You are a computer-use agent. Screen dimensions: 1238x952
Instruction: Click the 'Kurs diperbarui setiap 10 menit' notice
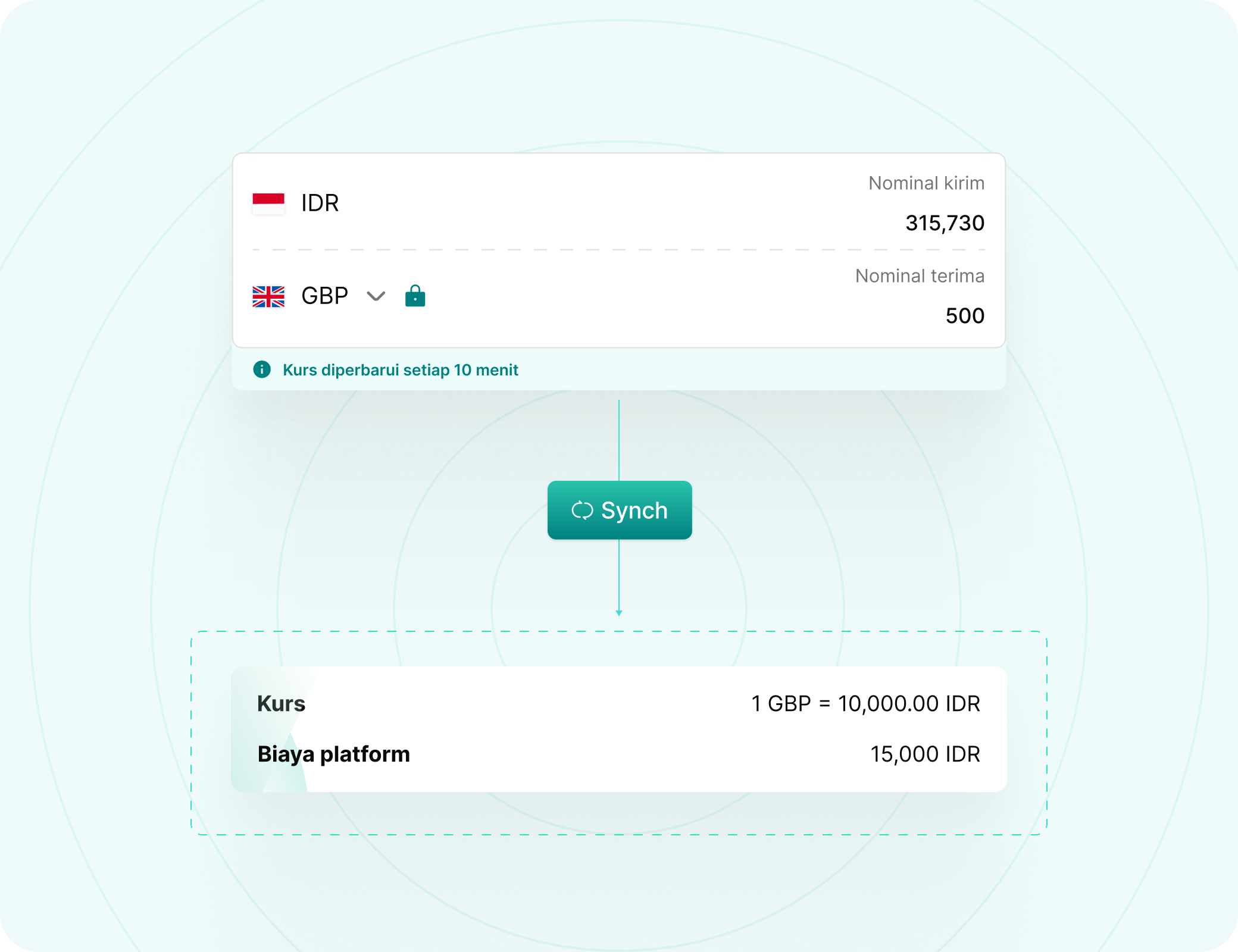tap(400, 370)
